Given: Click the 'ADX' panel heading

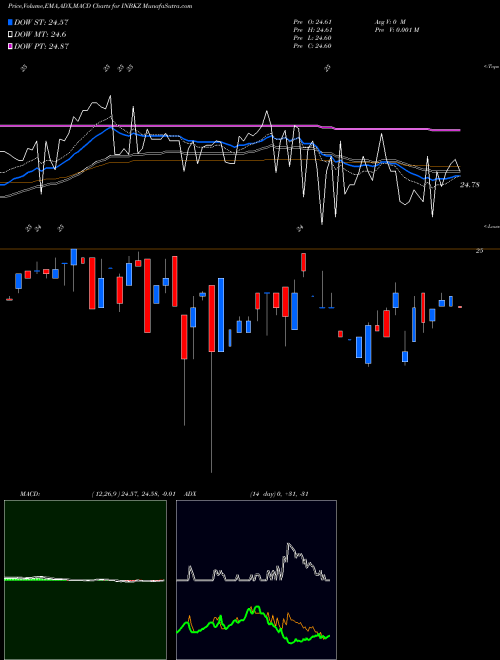Looking at the screenshot, I should tap(191, 494).
